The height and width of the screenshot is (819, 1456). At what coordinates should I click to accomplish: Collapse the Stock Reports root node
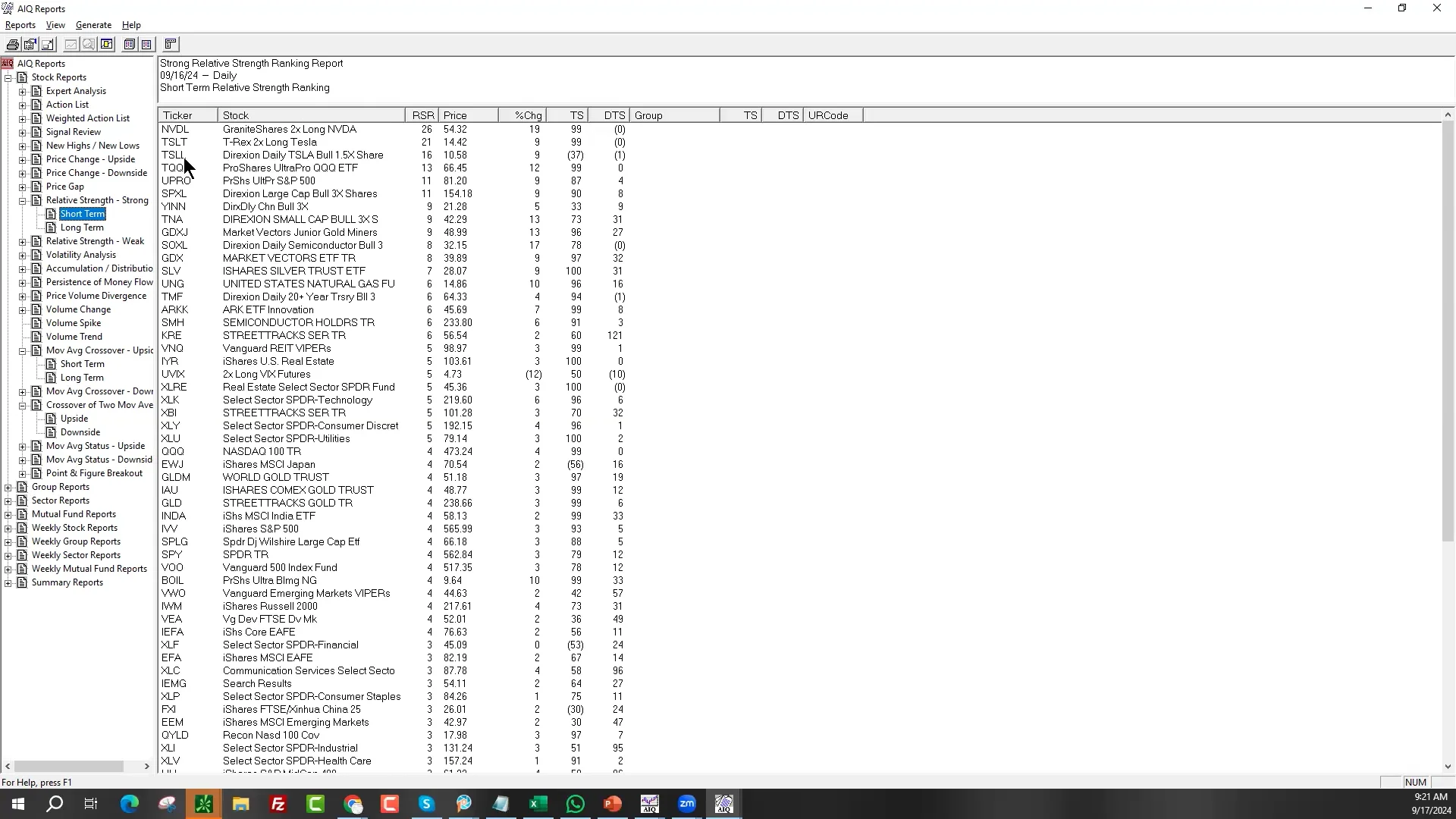[x=8, y=78]
